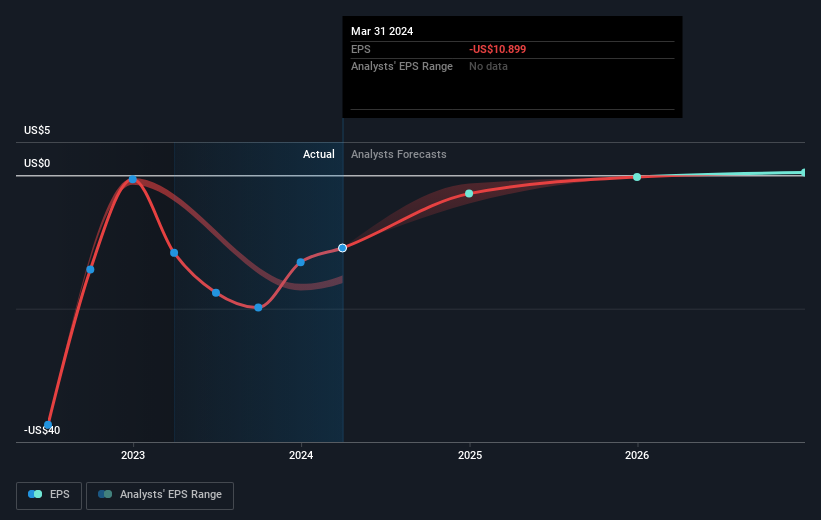821x520 pixels.
Task: Toggle the EPS legend series
Action: point(49,495)
